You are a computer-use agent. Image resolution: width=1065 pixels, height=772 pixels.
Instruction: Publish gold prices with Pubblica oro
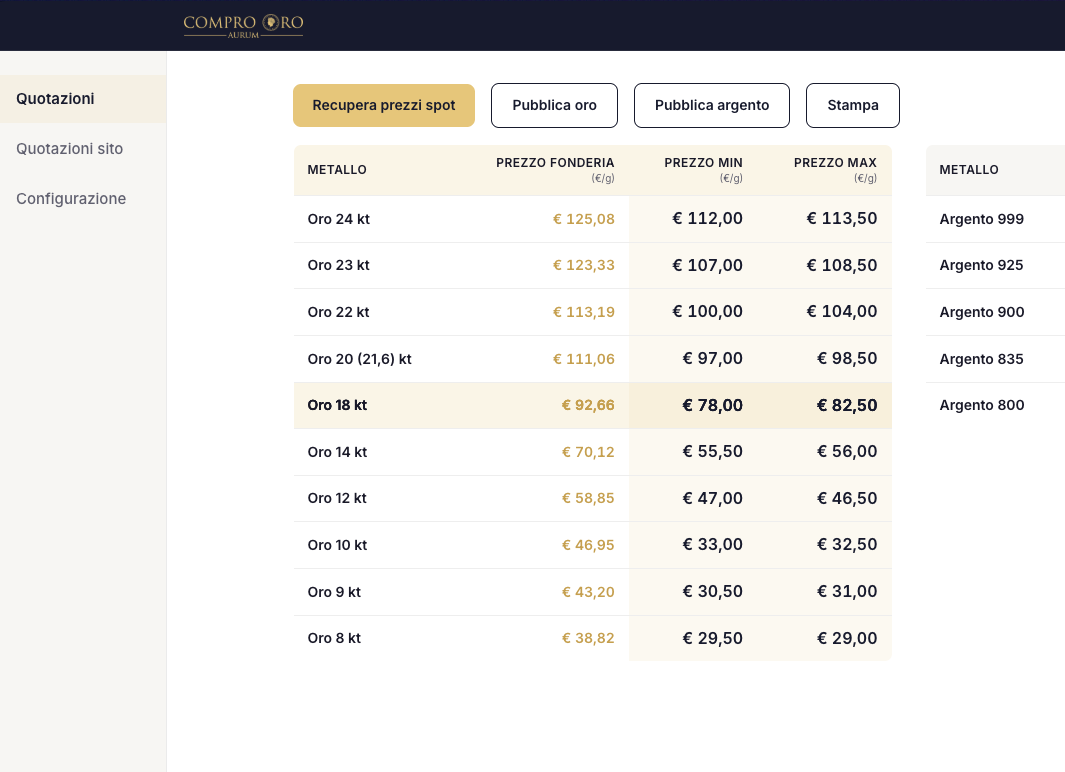point(554,105)
